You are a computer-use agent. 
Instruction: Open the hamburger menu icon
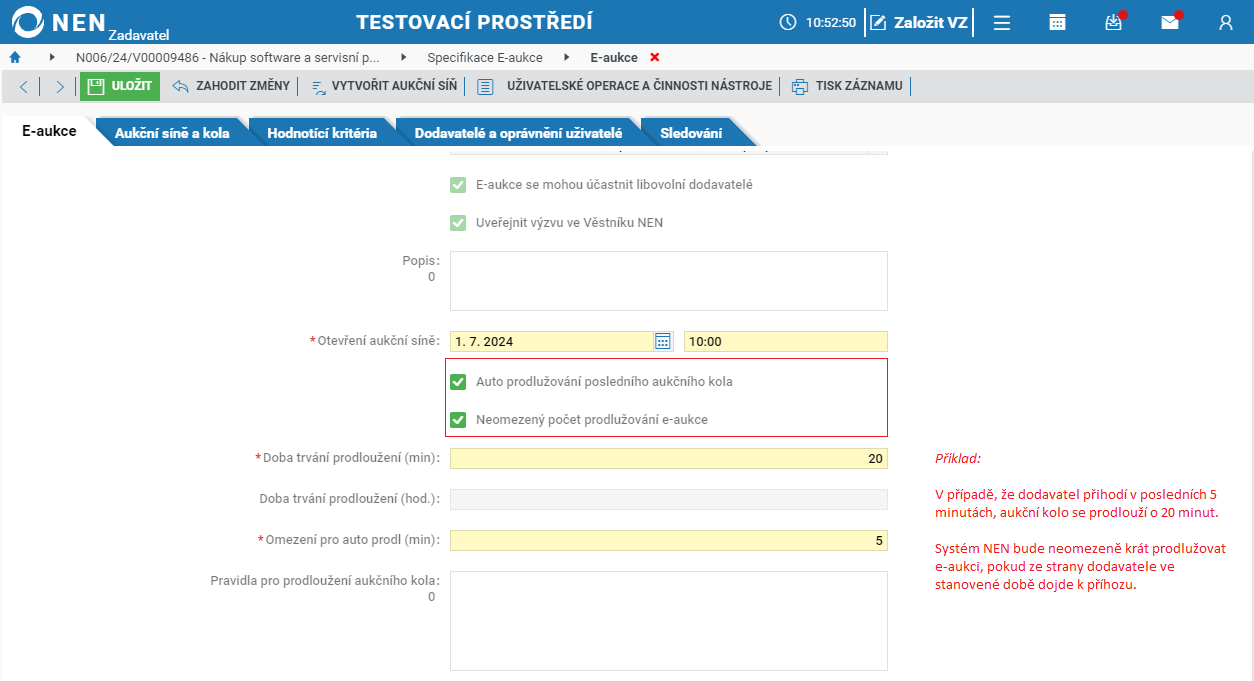(x=1002, y=22)
